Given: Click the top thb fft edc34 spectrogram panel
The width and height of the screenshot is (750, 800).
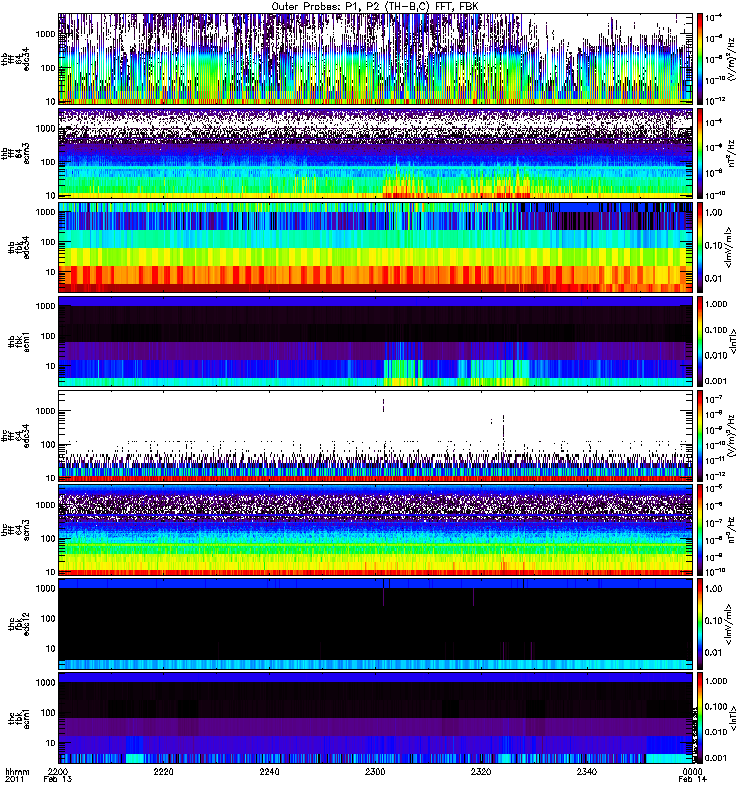Looking at the screenshot, I should pos(375,58).
